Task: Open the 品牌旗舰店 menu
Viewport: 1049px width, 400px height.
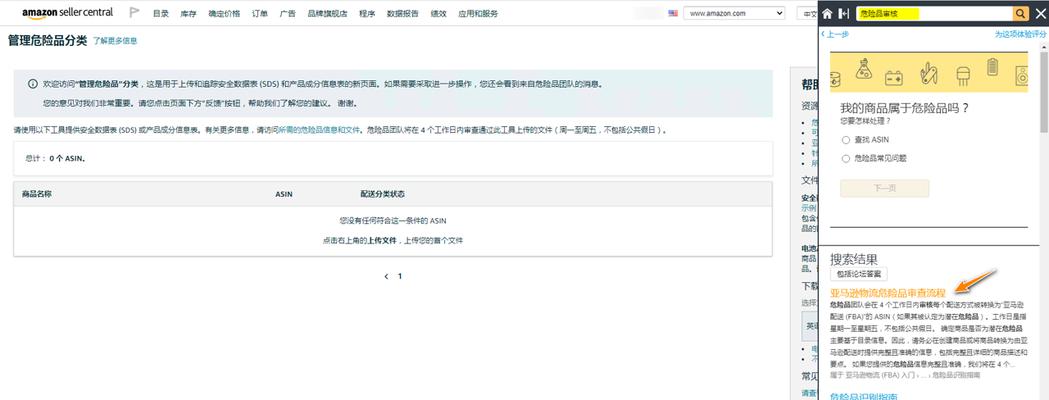Action: tap(327, 13)
